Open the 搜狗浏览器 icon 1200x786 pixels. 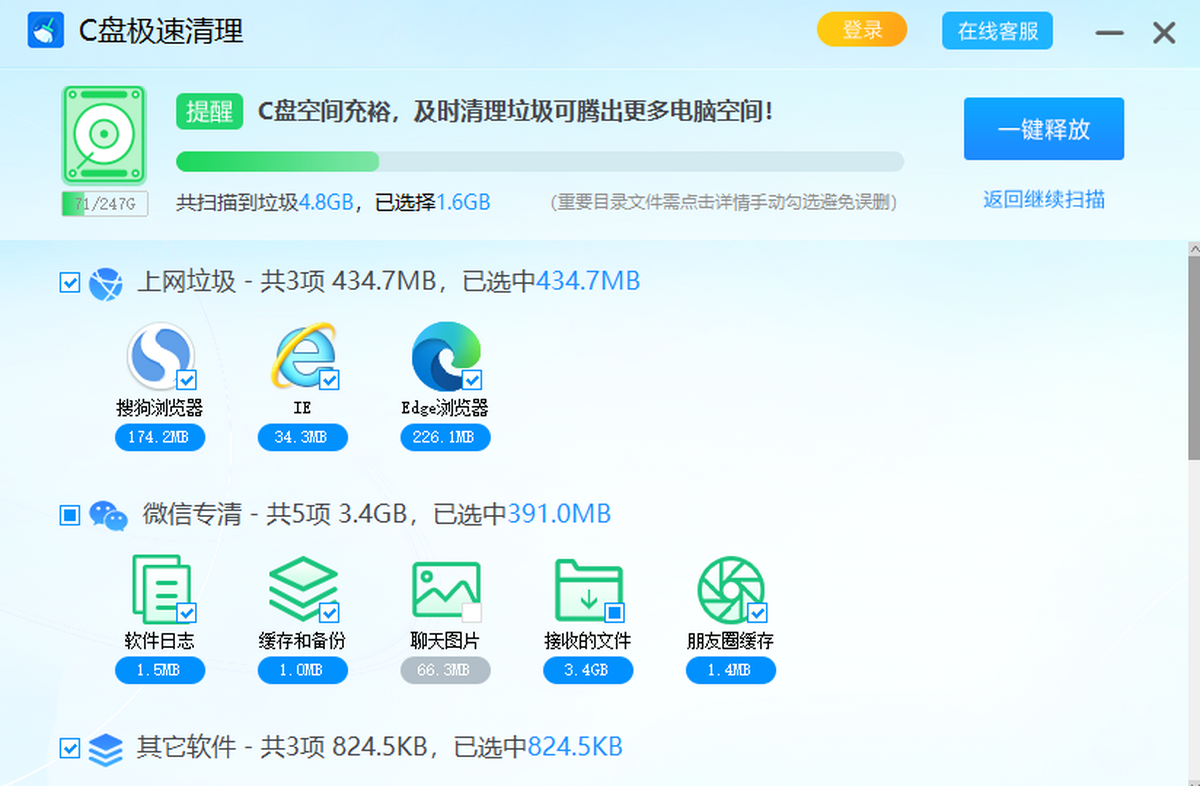click(x=160, y=356)
